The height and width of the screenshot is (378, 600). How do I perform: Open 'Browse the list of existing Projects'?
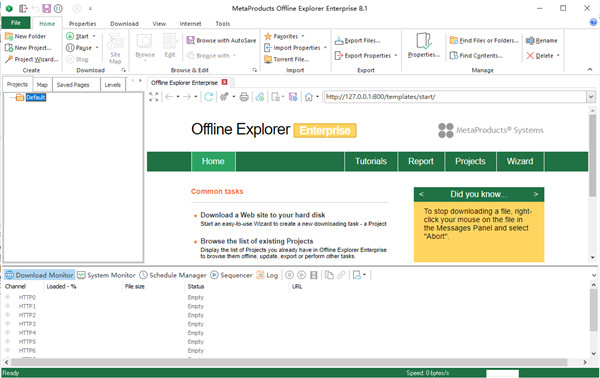(x=257, y=241)
